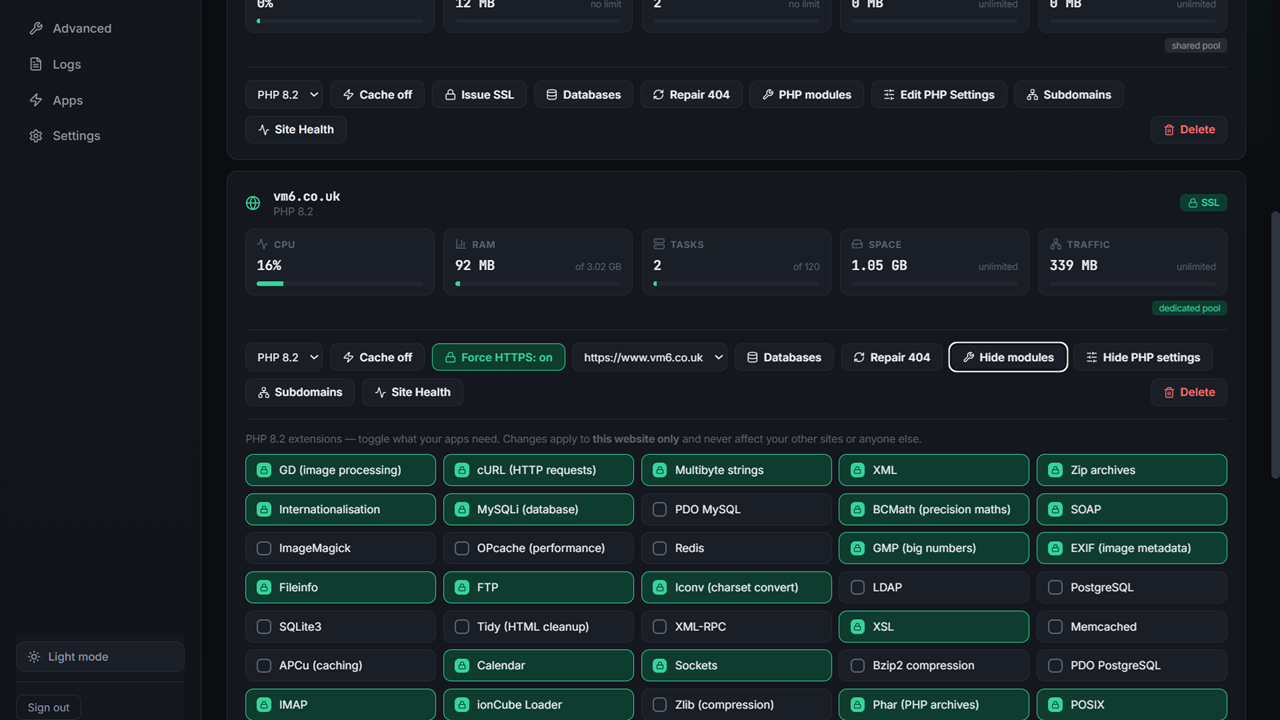The width and height of the screenshot is (1280, 720).
Task: Click the Subdomains icon on the vm6.co.uk card
Action: tap(264, 392)
